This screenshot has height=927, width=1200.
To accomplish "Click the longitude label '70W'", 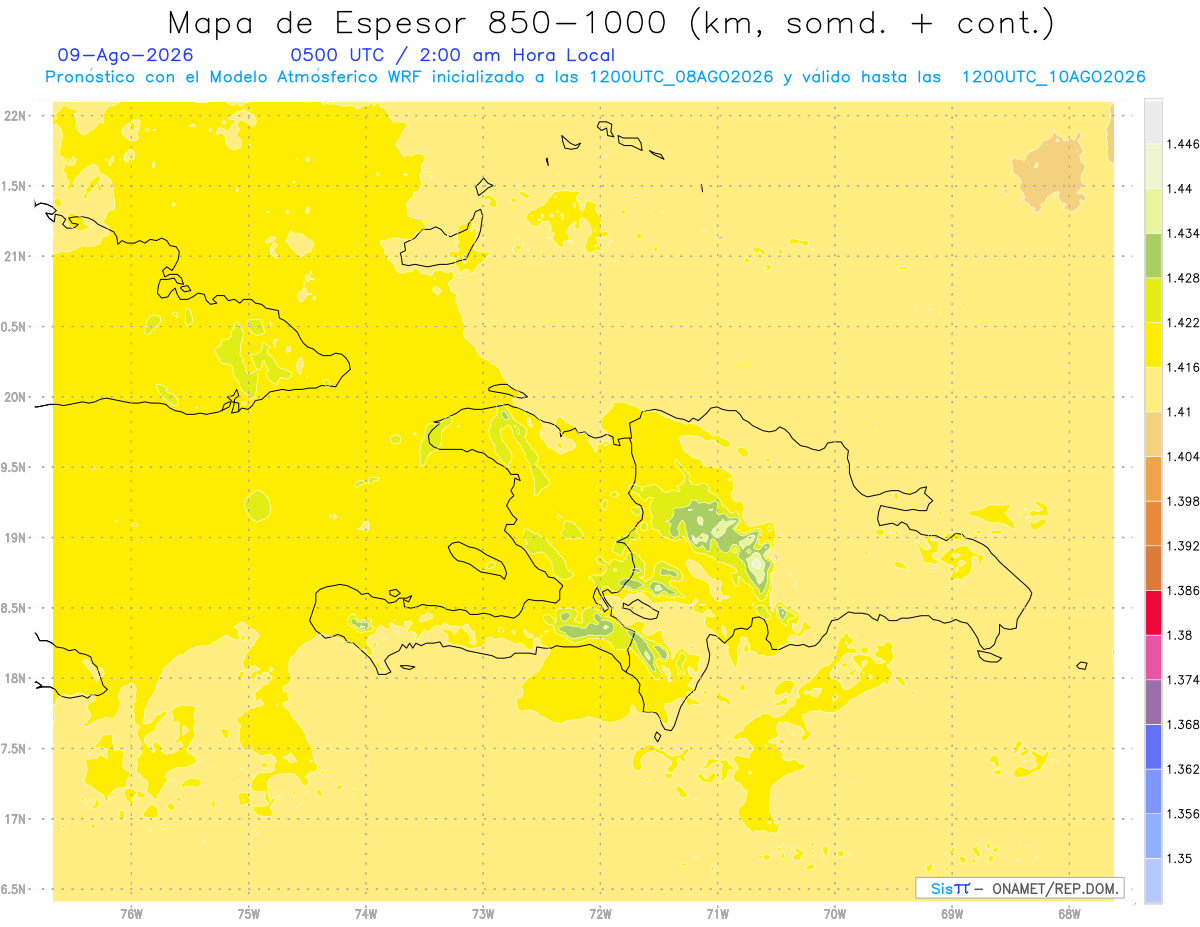I will click(x=835, y=914).
